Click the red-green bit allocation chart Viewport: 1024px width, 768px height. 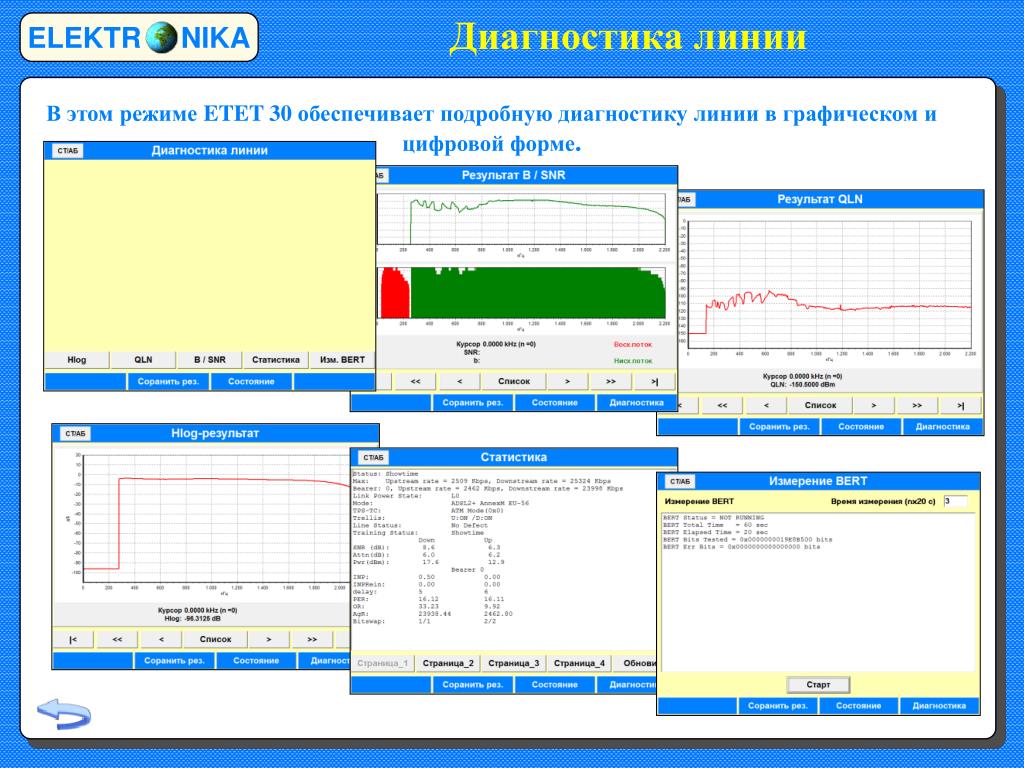[521, 293]
